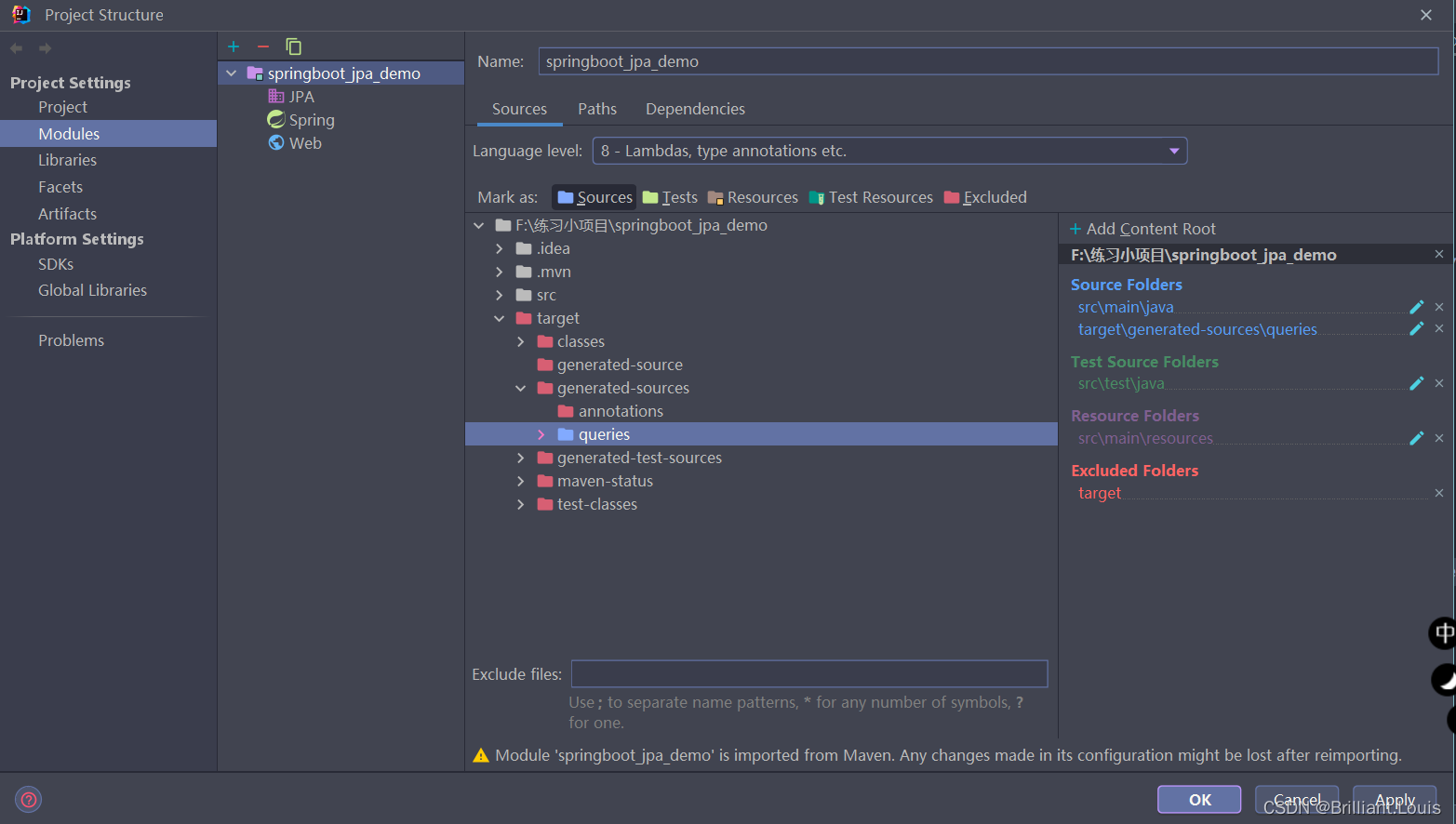Switch to the Sources tab
1456x824 pixels.
pyautogui.click(x=519, y=109)
